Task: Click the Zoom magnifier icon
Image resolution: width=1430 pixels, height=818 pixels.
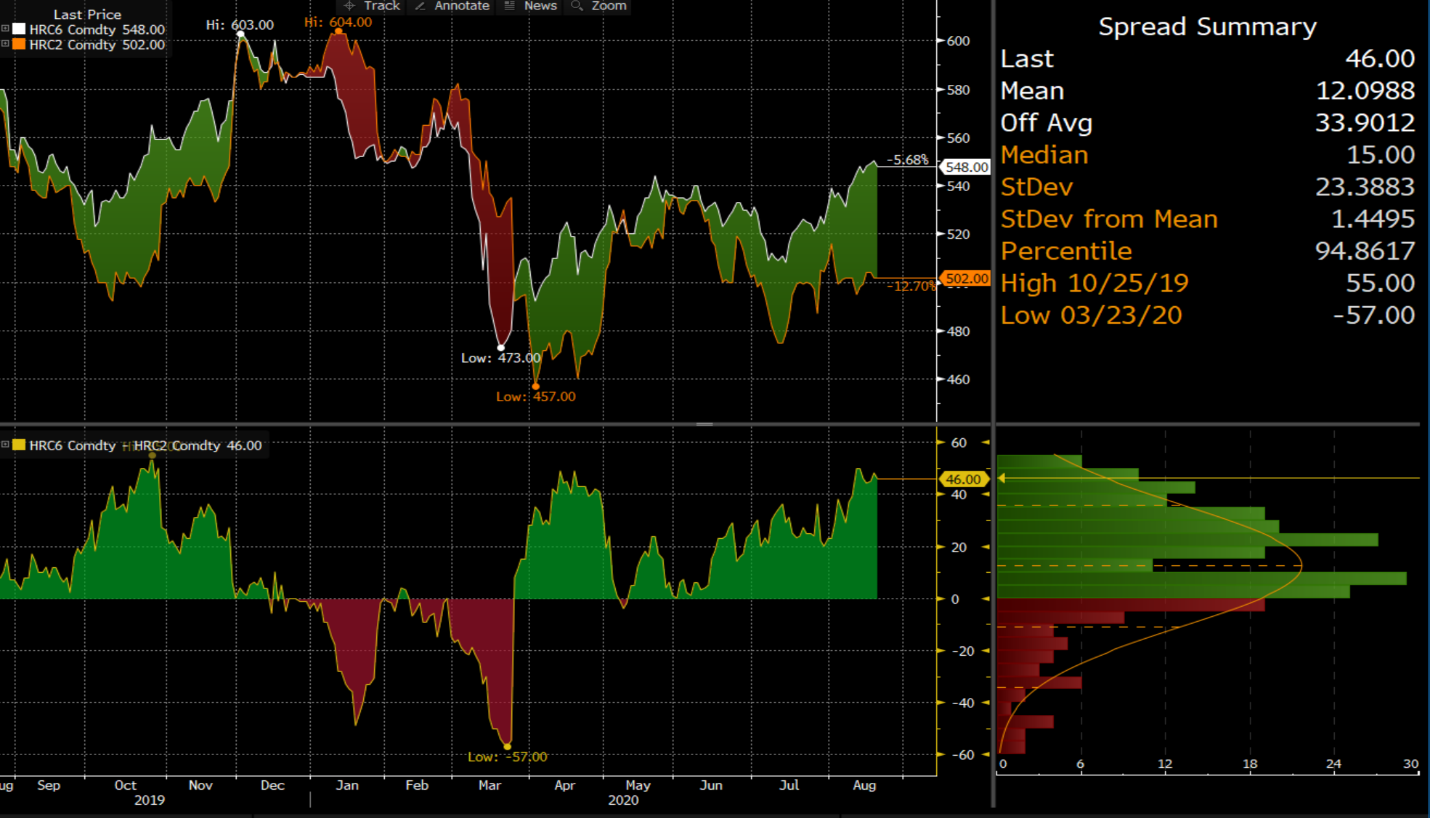Action: click(x=577, y=6)
